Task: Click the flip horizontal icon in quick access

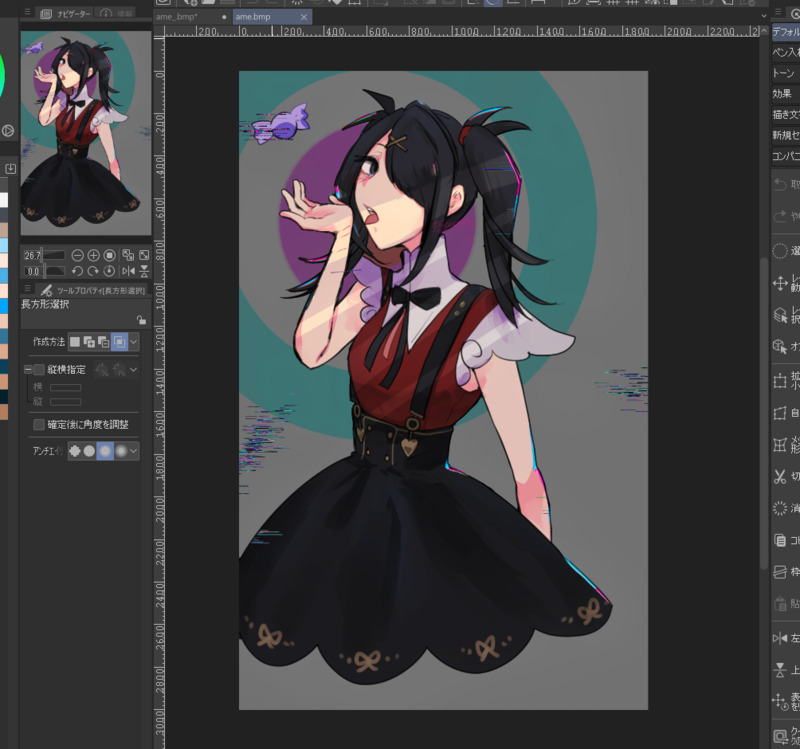Action: point(780,638)
